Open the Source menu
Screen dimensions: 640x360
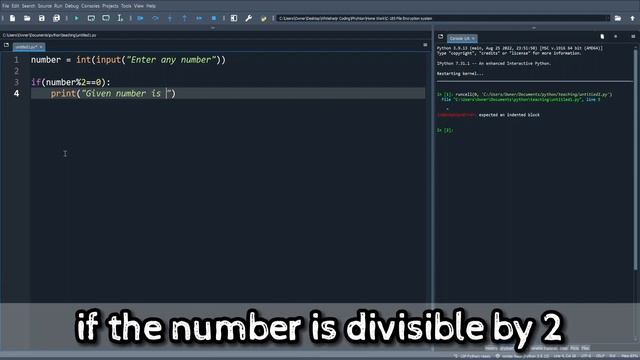(44, 6)
